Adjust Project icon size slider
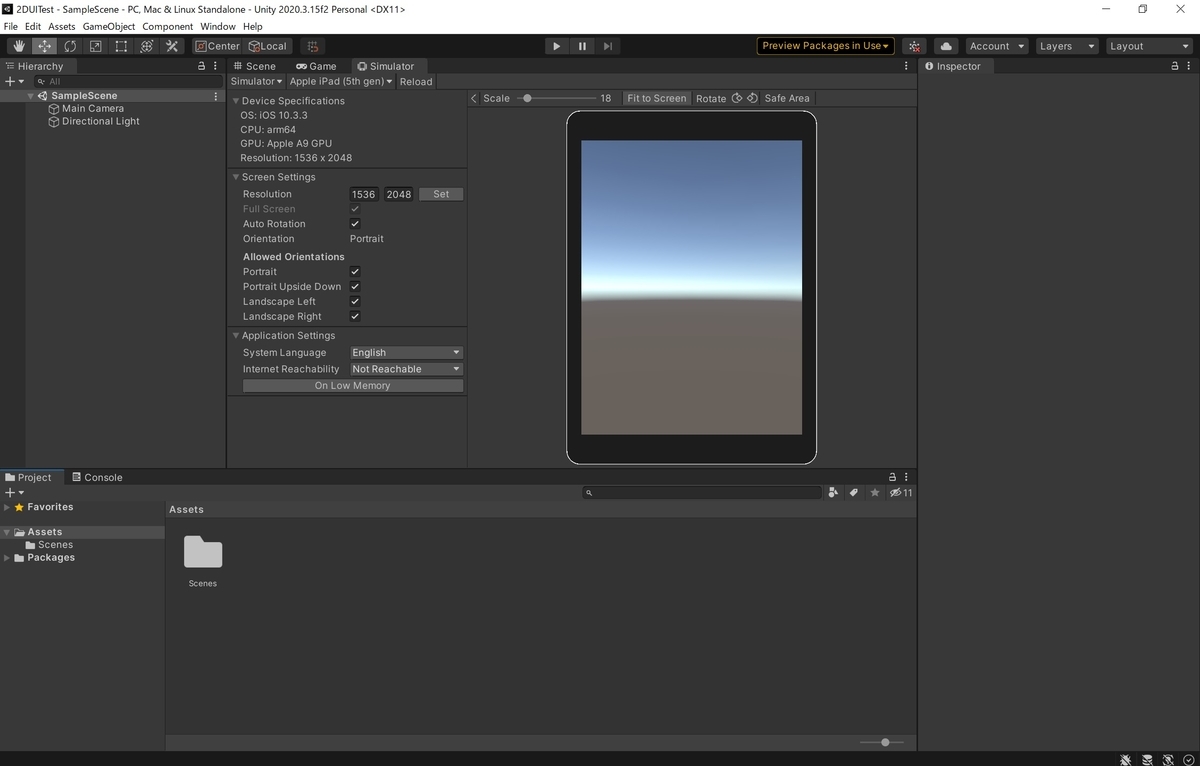 click(882, 742)
